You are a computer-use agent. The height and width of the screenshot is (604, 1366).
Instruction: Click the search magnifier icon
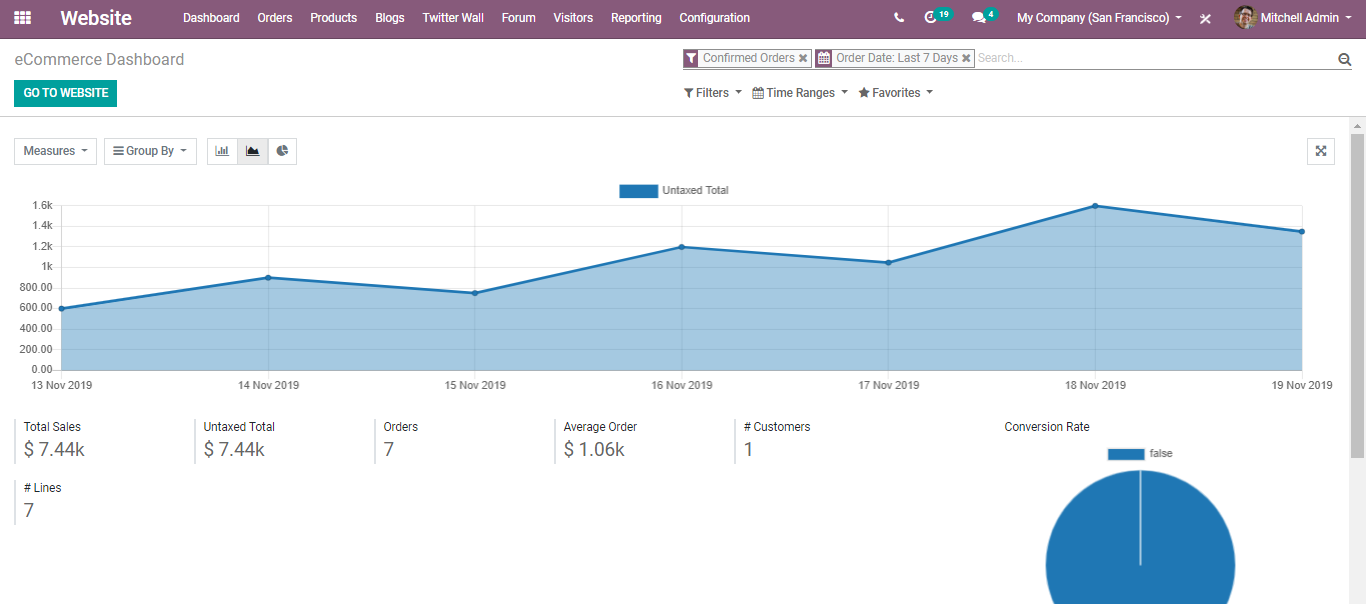coord(1344,59)
